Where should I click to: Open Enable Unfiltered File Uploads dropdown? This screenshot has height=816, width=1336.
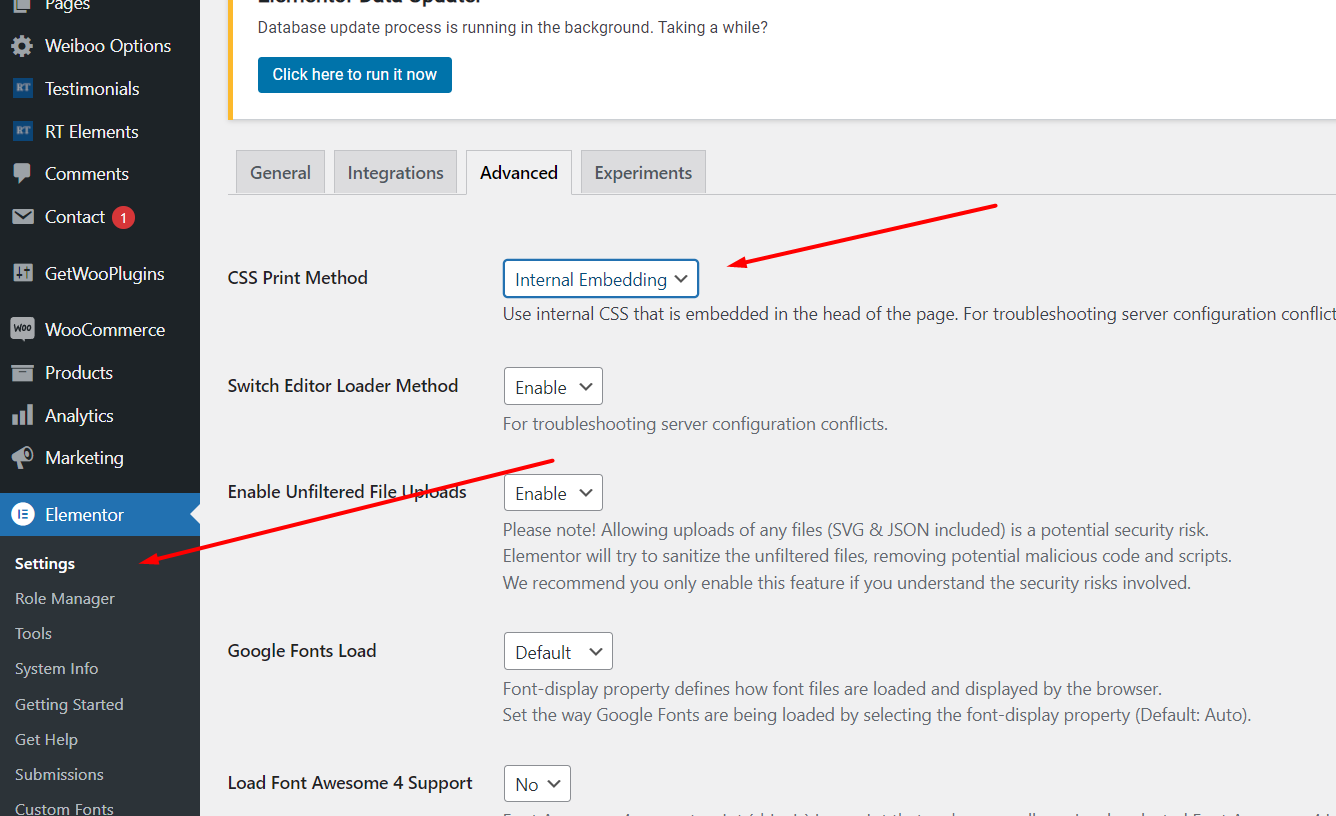553,493
